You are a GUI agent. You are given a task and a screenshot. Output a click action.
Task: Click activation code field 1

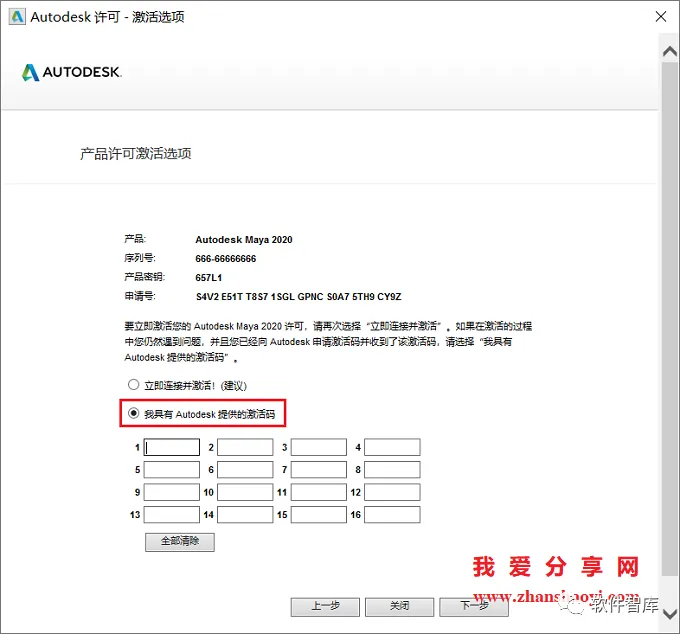tap(172, 447)
